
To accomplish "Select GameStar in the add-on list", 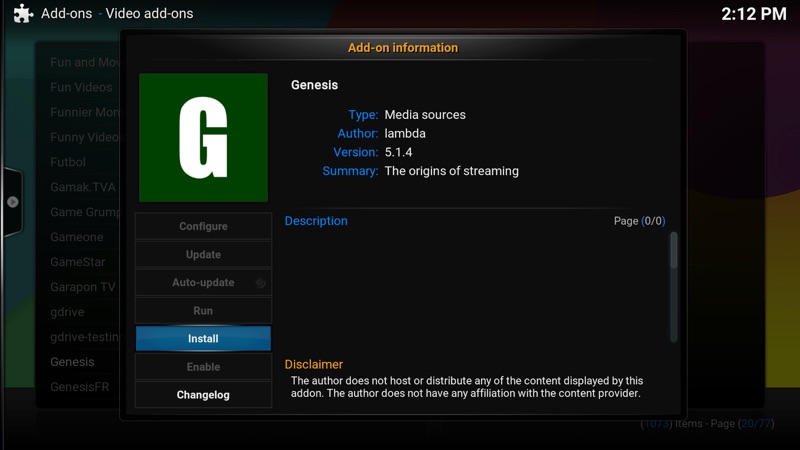I will 78,262.
